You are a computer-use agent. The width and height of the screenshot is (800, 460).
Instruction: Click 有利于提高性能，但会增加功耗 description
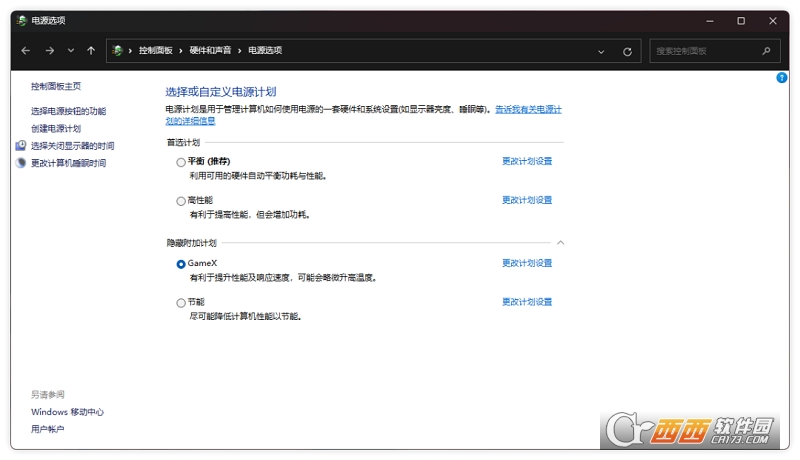click(x=250, y=215)
